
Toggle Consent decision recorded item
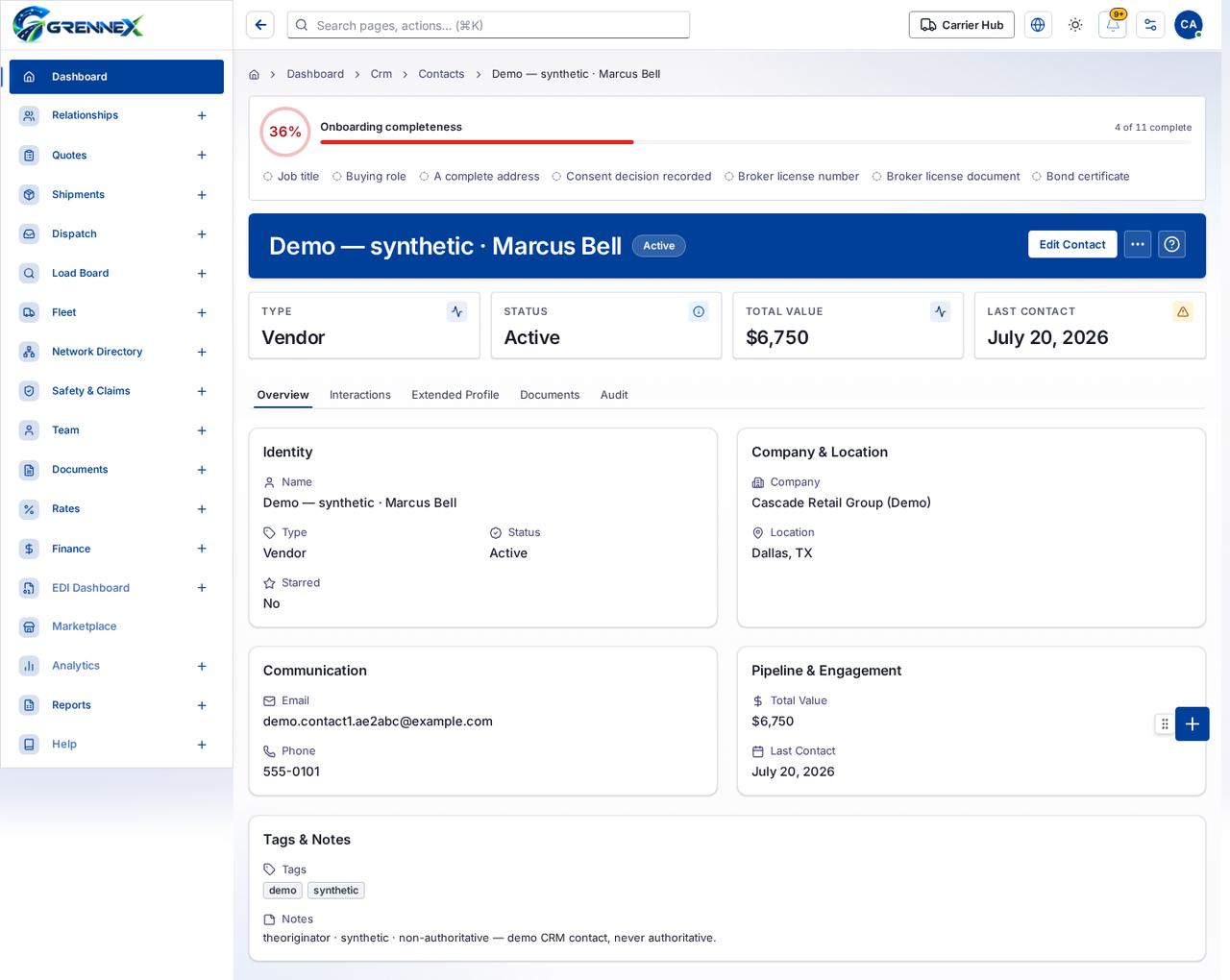tap(631, 177)
